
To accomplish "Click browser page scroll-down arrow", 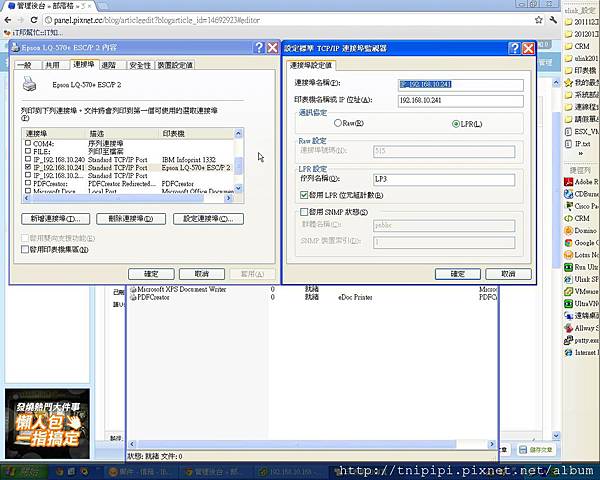I will (x=556, y=436).
